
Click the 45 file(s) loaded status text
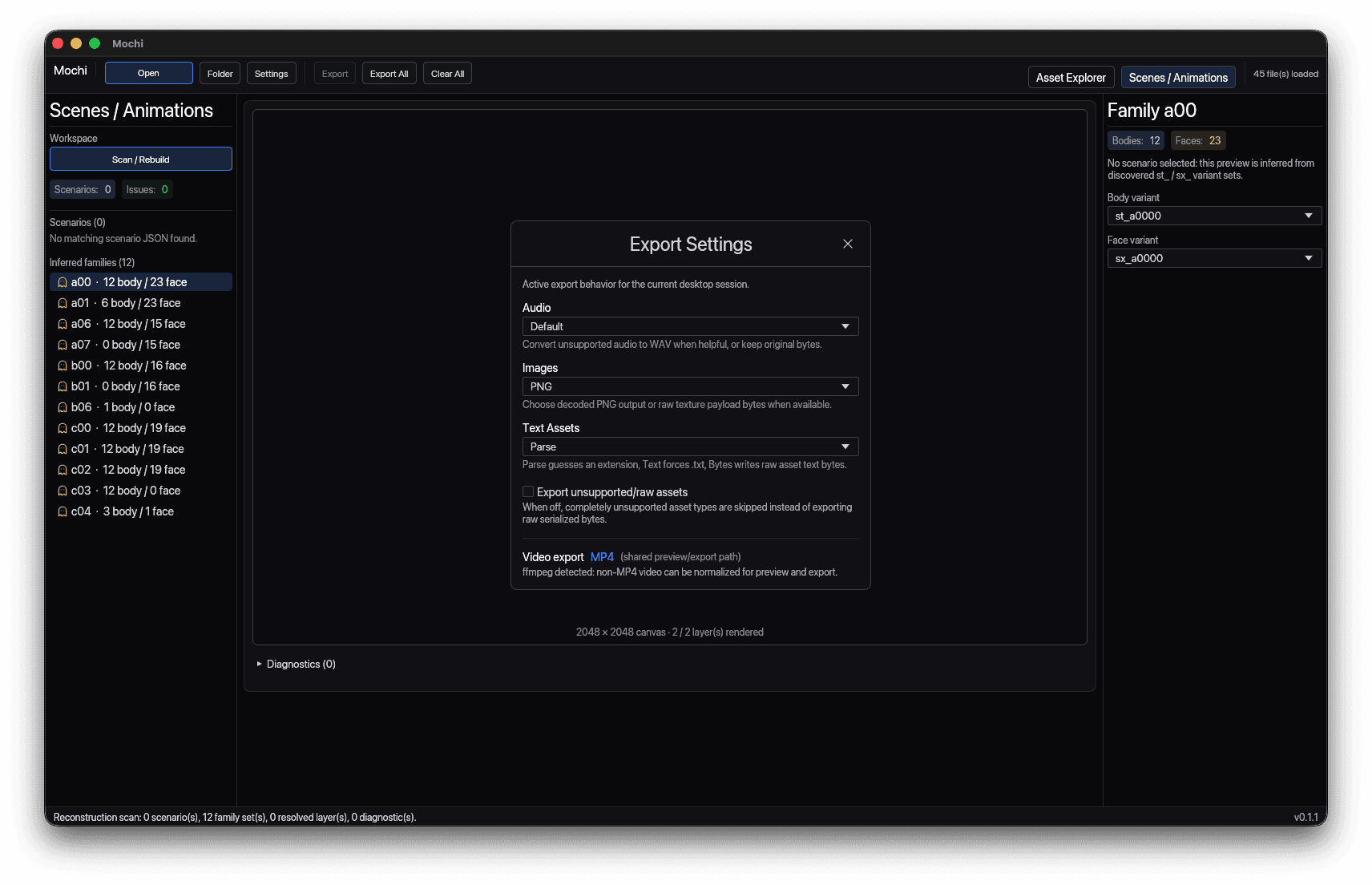coord(1285,74)
